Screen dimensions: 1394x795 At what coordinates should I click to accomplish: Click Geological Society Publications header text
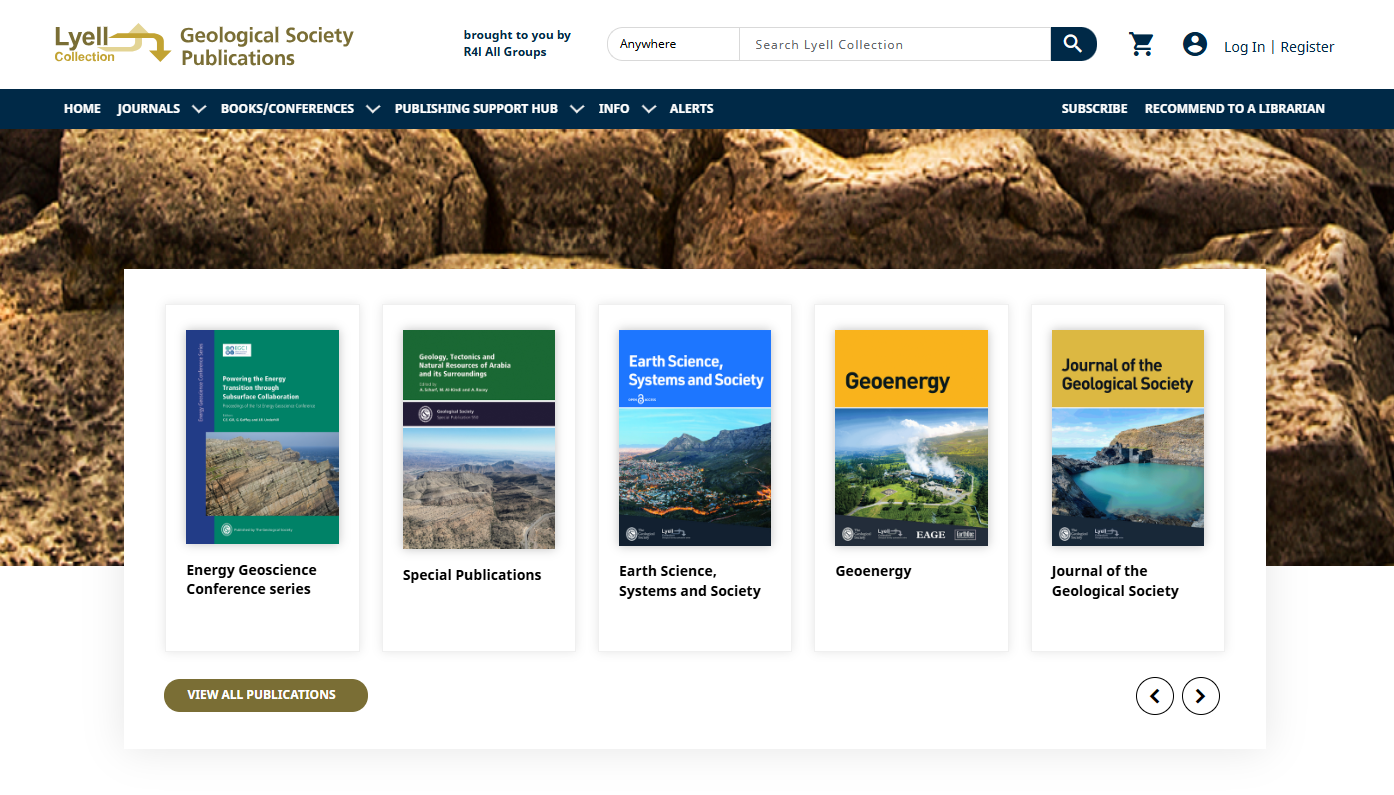point(267,46)
